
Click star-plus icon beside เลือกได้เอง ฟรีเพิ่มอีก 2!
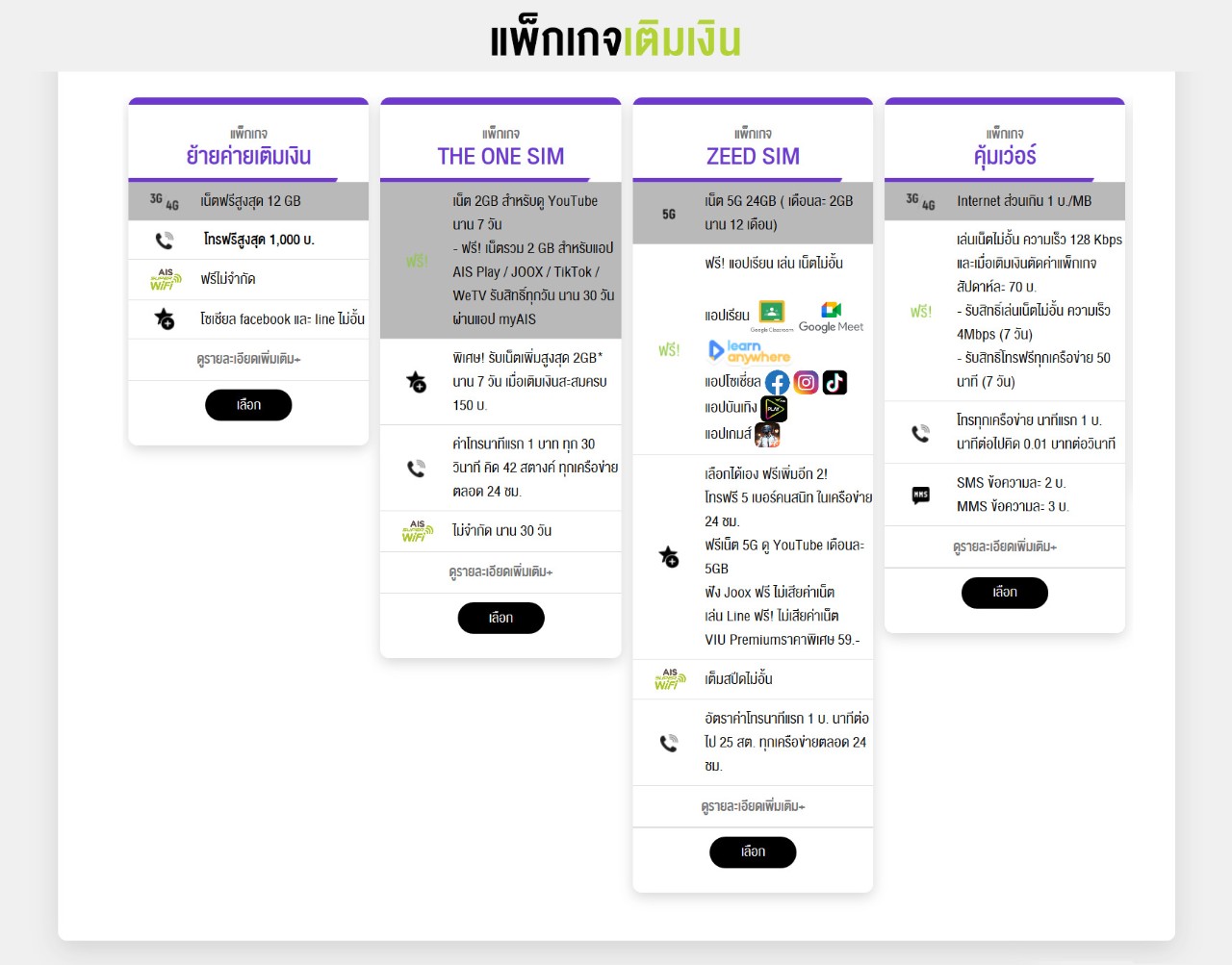[x=669, y=556]
